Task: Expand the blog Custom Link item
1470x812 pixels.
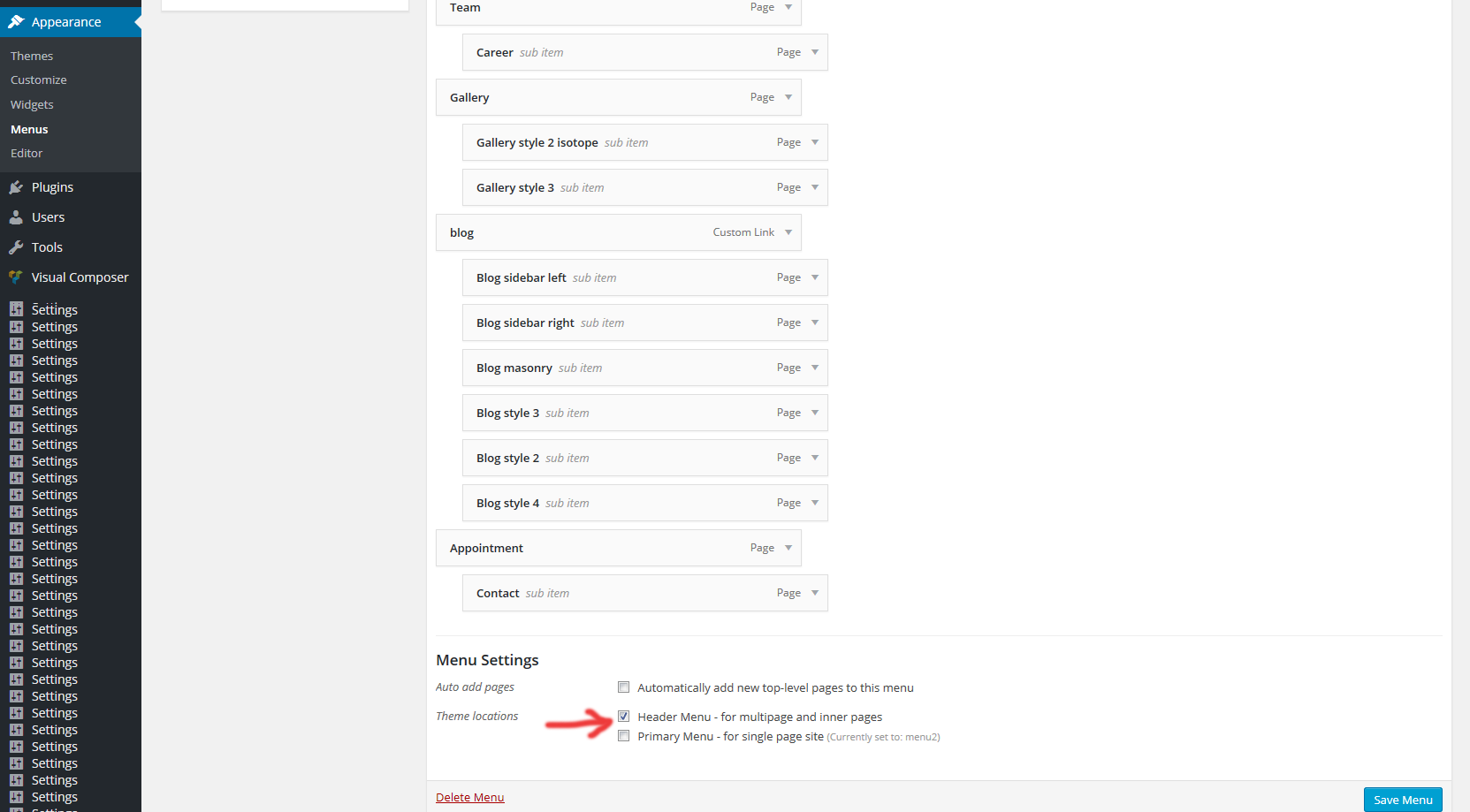Action: (x=788, y=232)
